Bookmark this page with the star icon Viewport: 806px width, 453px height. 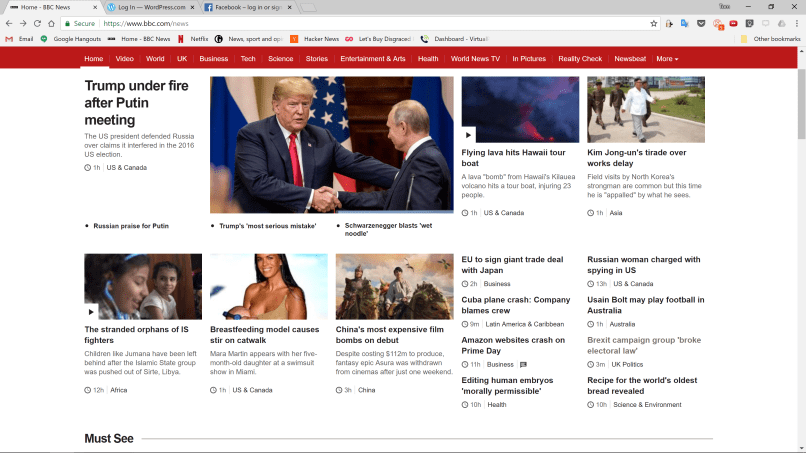pyautogui.click(x=654, y=24)
